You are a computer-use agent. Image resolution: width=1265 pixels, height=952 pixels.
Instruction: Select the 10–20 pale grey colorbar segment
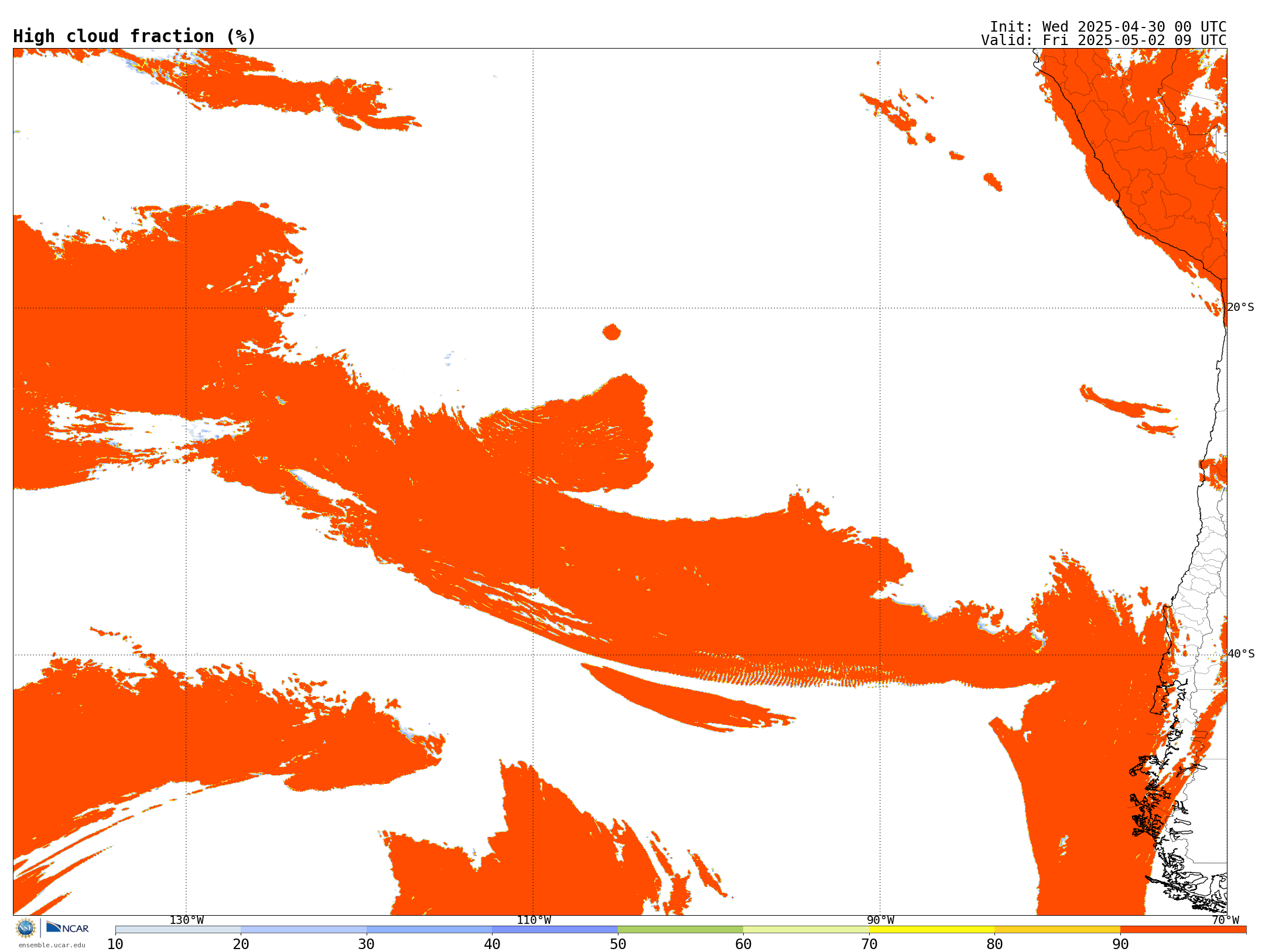click(178, 930)
